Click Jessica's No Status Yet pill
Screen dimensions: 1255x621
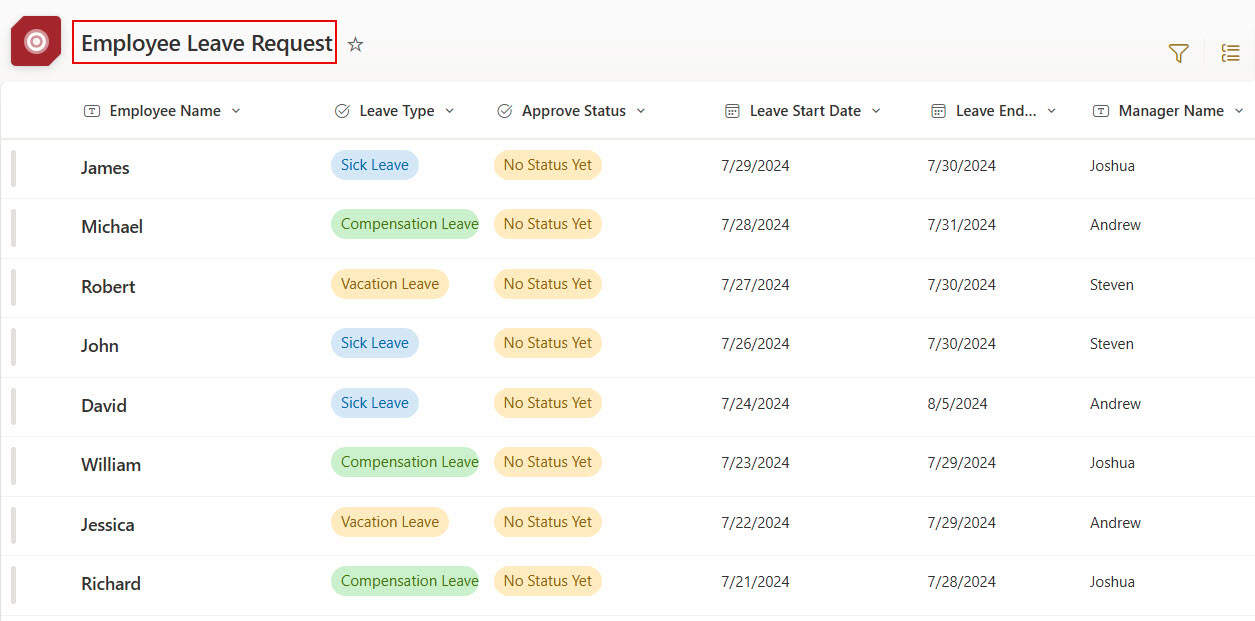(x=548, y=522)
